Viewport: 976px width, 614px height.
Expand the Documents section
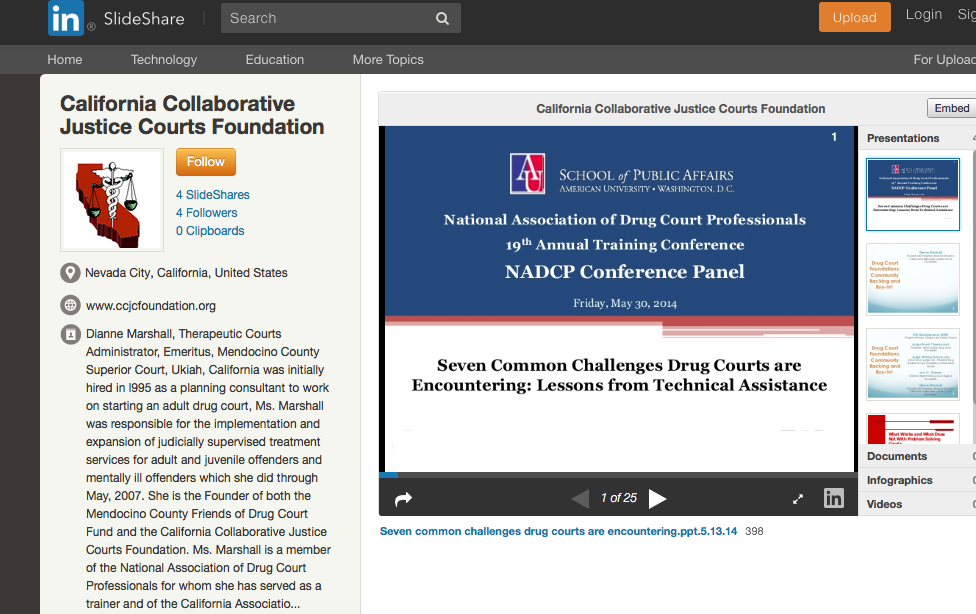coord(897,456)
